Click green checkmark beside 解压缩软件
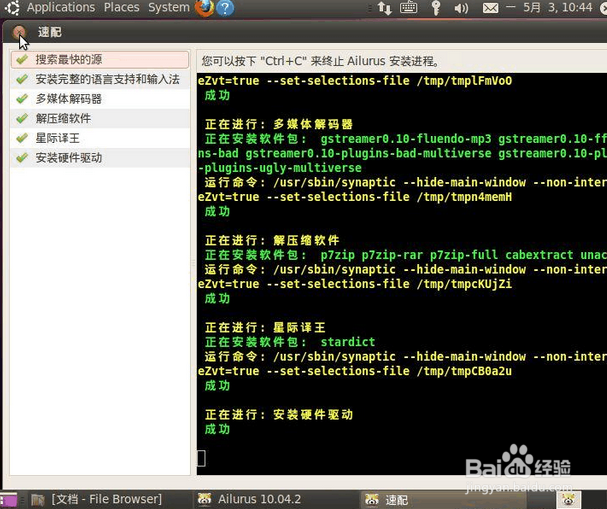 point(22,118)
